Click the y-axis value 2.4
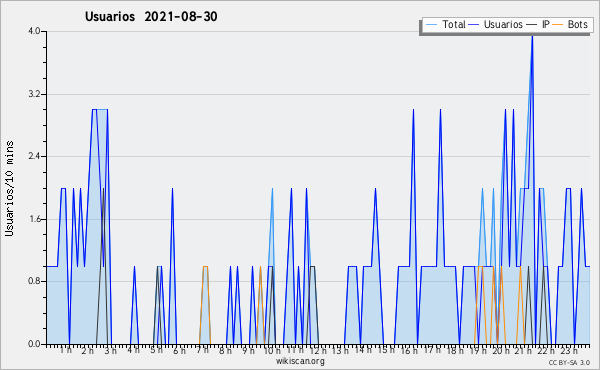The image size is (600, 370). 34,156
